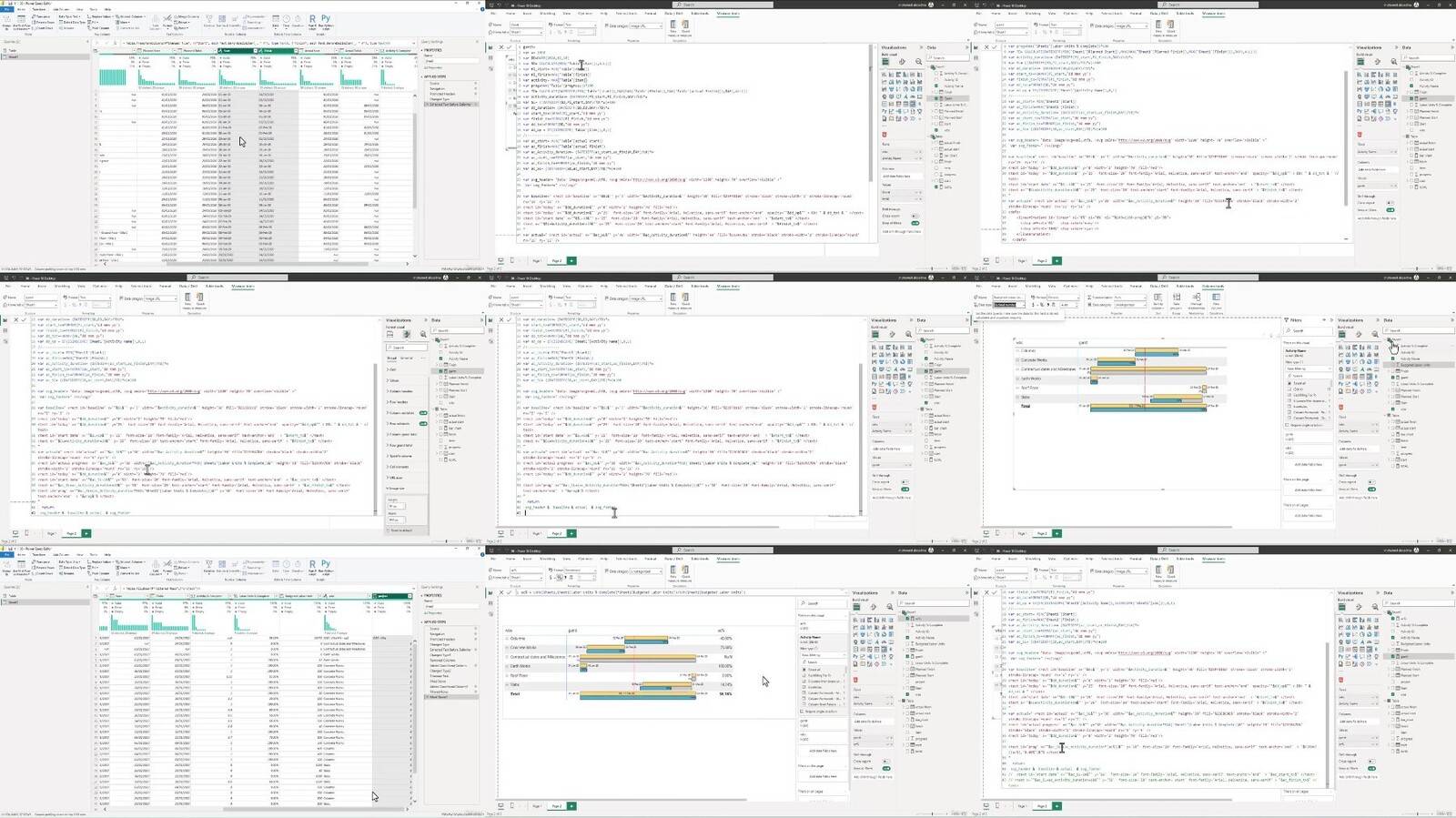Toggle Select all checkbox under the Filters pane header
This screenshot has height=818, width=1456.
(1289, 383)
